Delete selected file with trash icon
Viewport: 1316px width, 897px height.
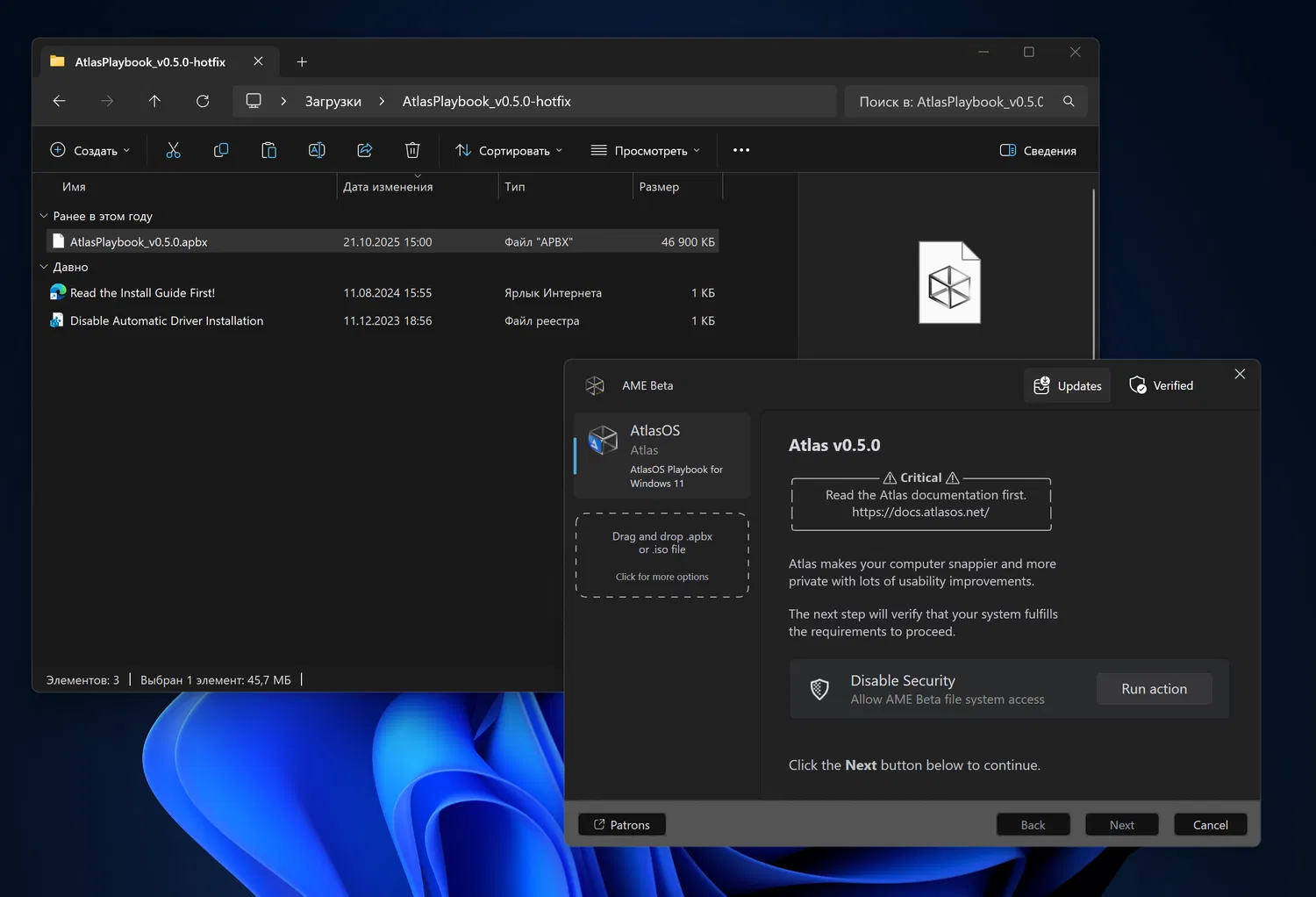(412, 150)
